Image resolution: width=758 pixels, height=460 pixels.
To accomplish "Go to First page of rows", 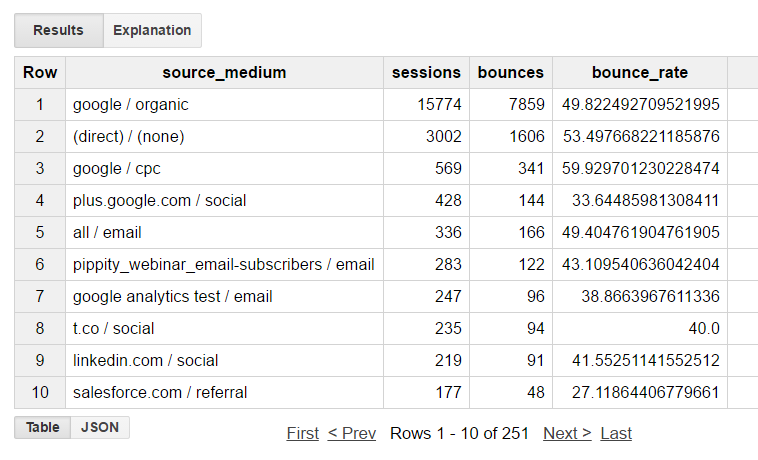I will 303,433.
